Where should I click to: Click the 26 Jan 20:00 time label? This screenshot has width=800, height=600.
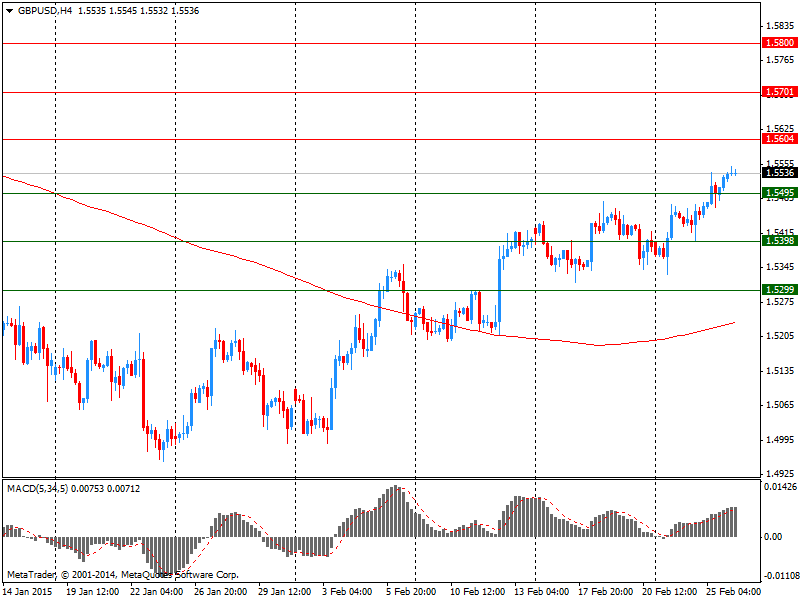point(220,592)
